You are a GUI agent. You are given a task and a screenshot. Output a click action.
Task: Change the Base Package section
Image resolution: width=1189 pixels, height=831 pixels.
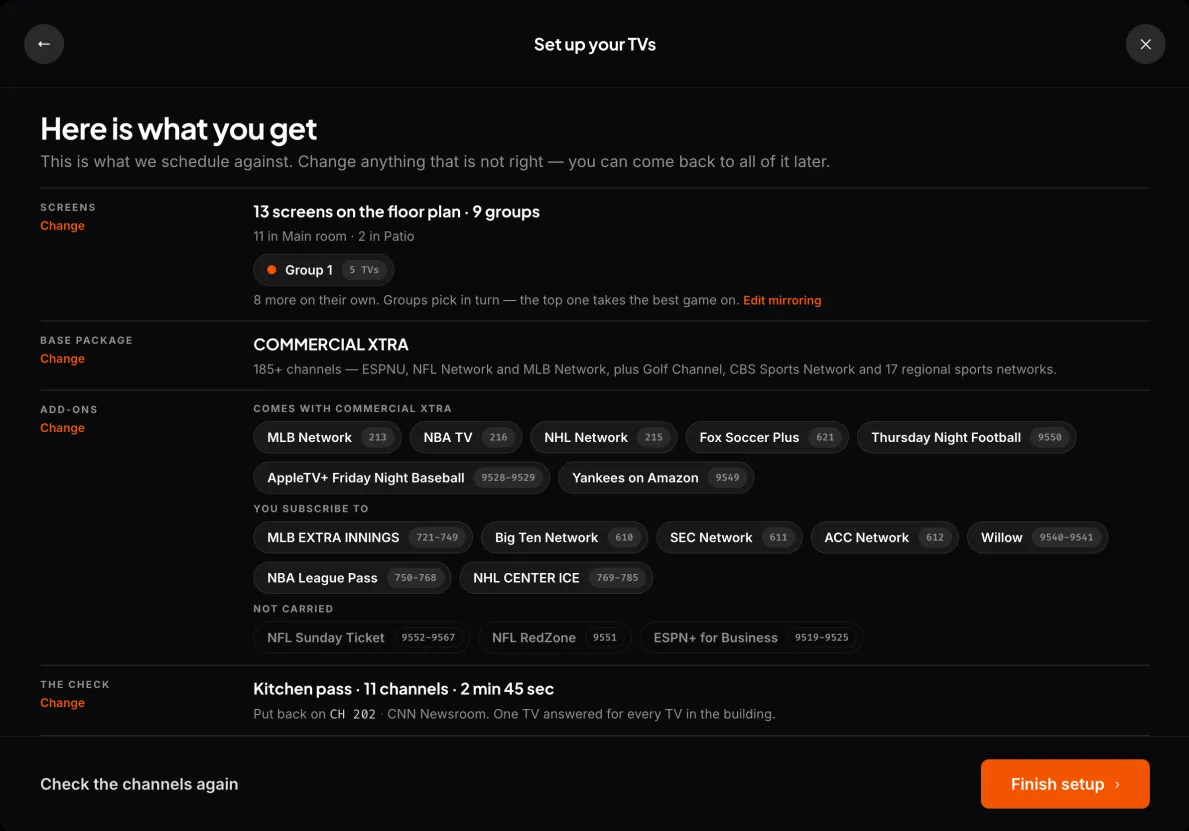(x=62, y=359)
